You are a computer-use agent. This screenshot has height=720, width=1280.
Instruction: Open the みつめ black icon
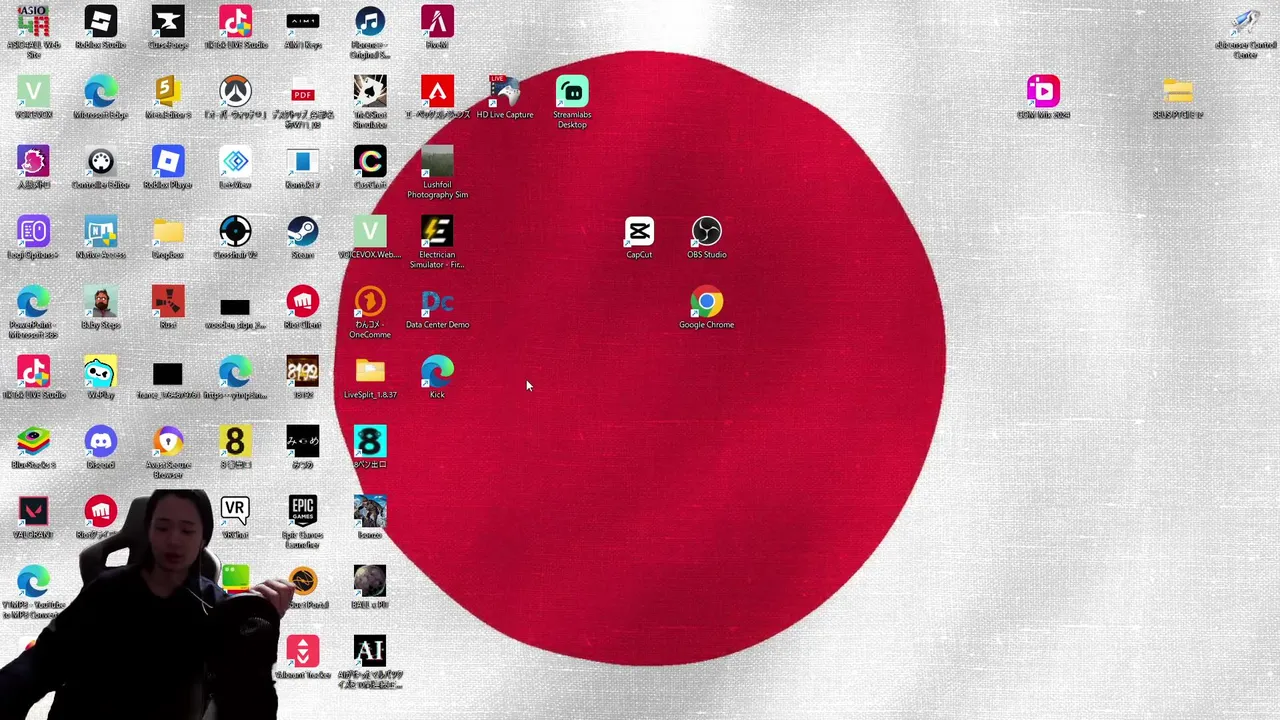[x=303, y=442]
